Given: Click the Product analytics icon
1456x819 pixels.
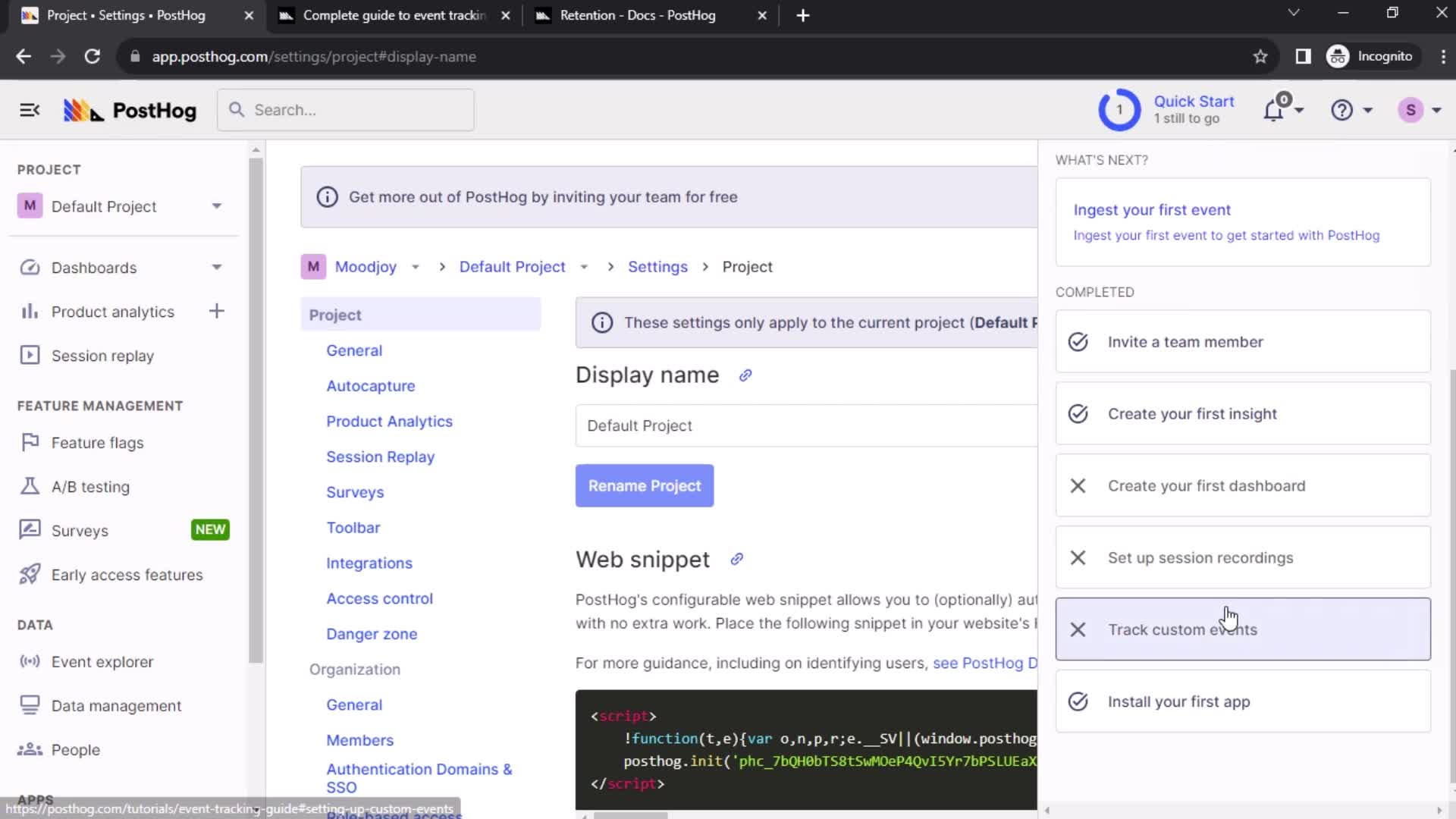Looking at the screenshot, I should click(x=27, y=311).
